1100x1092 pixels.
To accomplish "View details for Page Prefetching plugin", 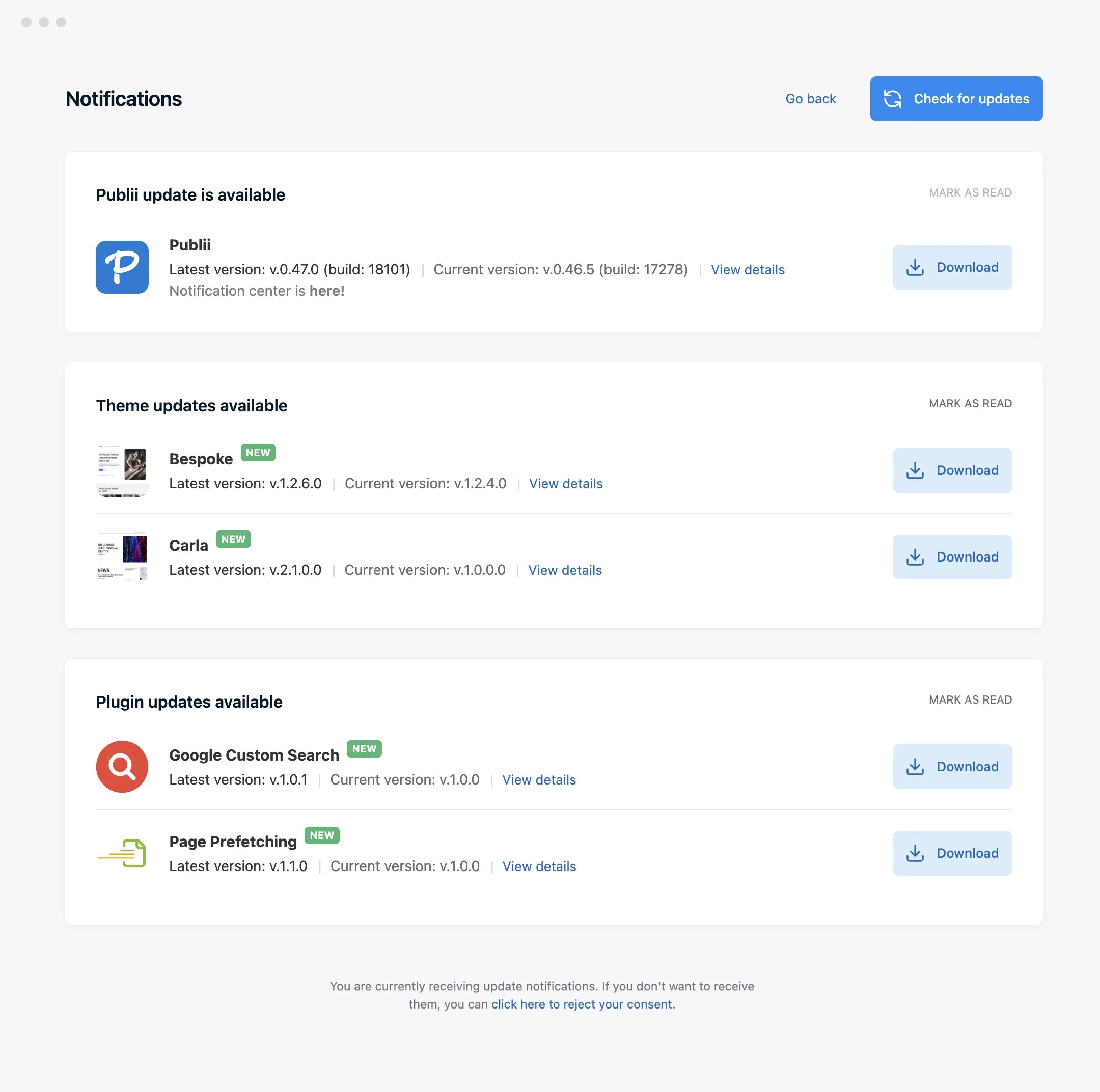I will click(539, 866).
